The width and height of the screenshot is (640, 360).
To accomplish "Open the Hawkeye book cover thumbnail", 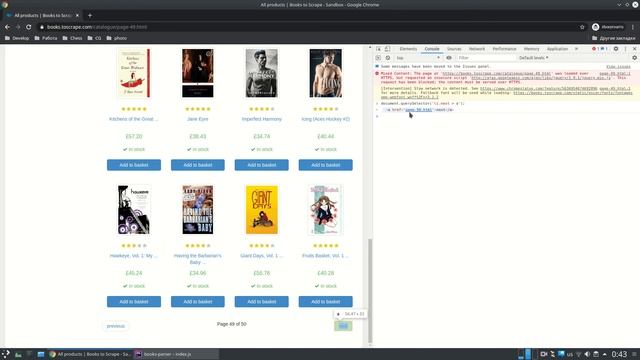I will [134, 210].
